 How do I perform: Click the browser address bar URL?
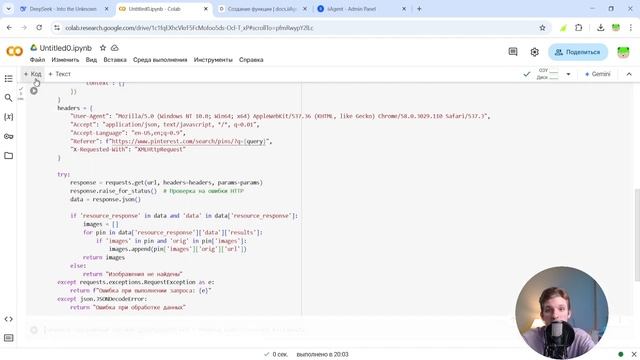coord(189,28)
